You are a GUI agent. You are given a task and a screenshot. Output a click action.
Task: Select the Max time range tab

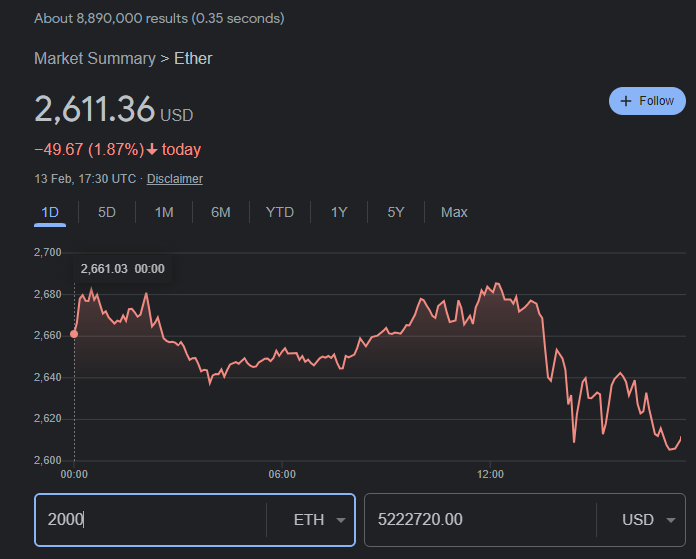pyautogui.click(x=454, y=212)
